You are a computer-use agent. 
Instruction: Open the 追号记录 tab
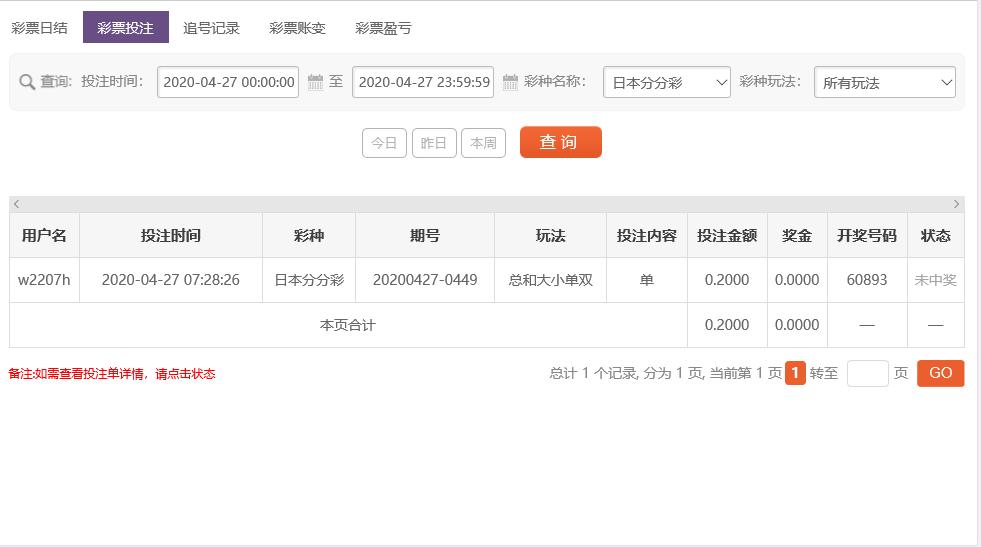pyautogui.click(x=211, y=28)
